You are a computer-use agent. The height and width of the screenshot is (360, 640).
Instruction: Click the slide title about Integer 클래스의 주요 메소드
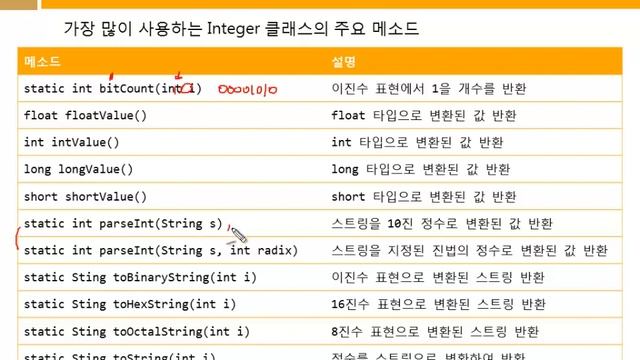coord(241,29)
